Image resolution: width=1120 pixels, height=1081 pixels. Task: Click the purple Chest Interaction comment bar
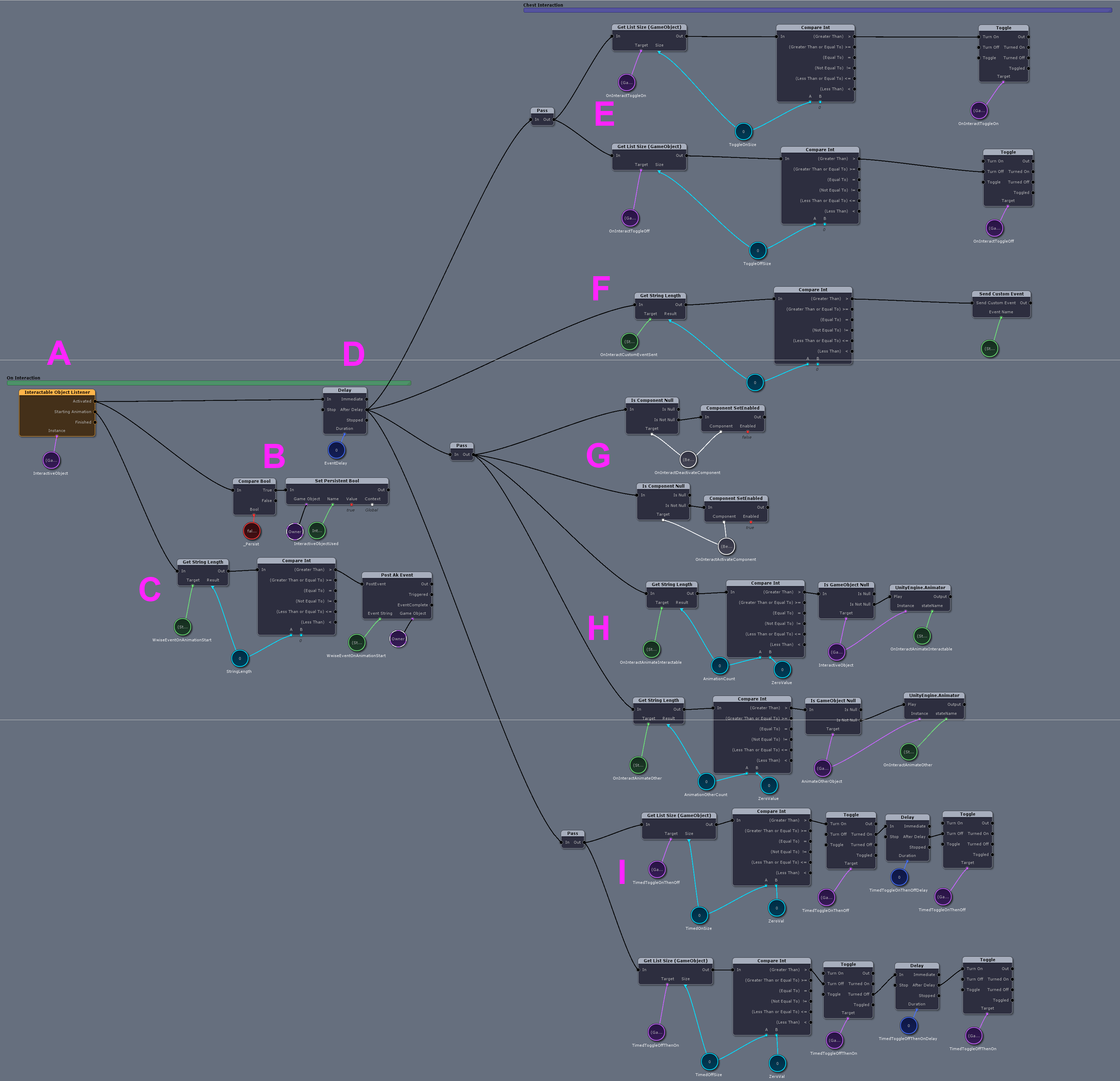[817, 10]
